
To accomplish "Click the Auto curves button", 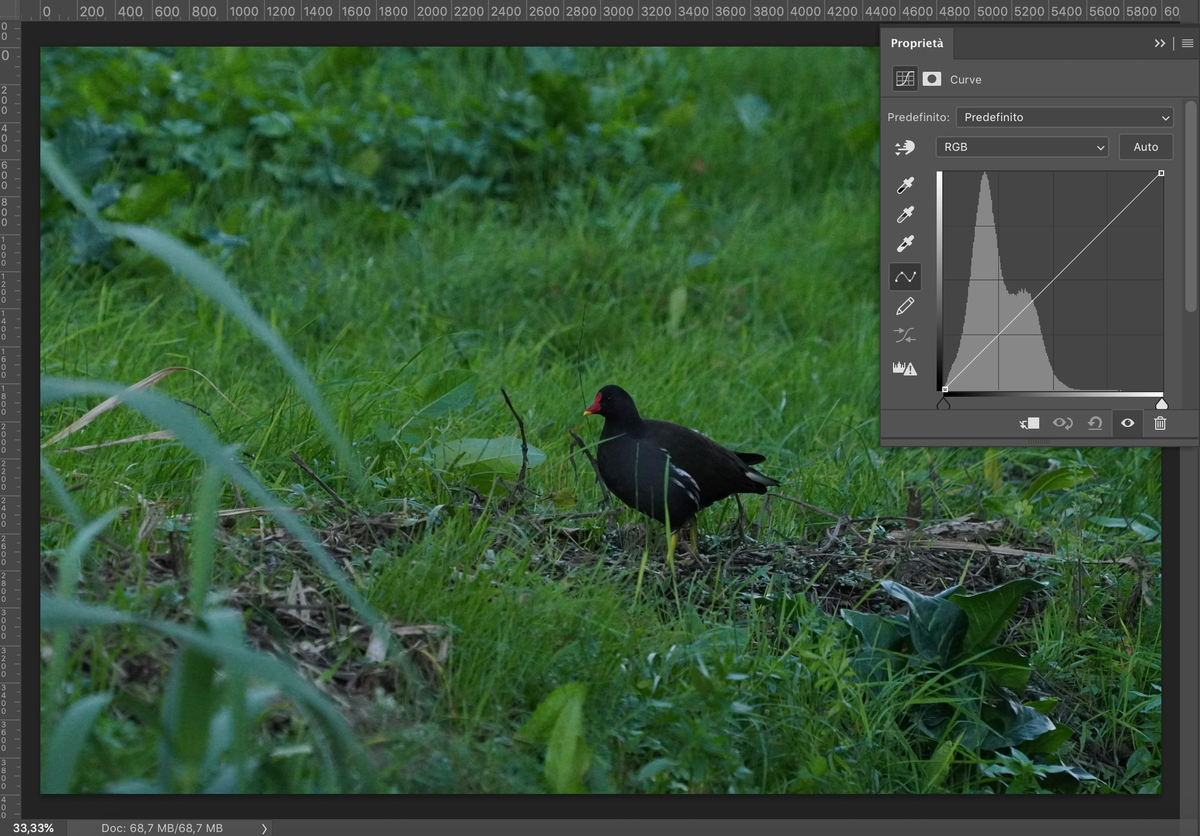I will tap(1146, 147).
